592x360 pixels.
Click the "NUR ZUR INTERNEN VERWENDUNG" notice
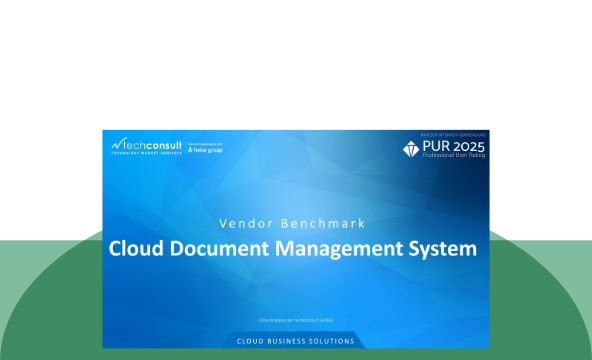click(453, 135)
